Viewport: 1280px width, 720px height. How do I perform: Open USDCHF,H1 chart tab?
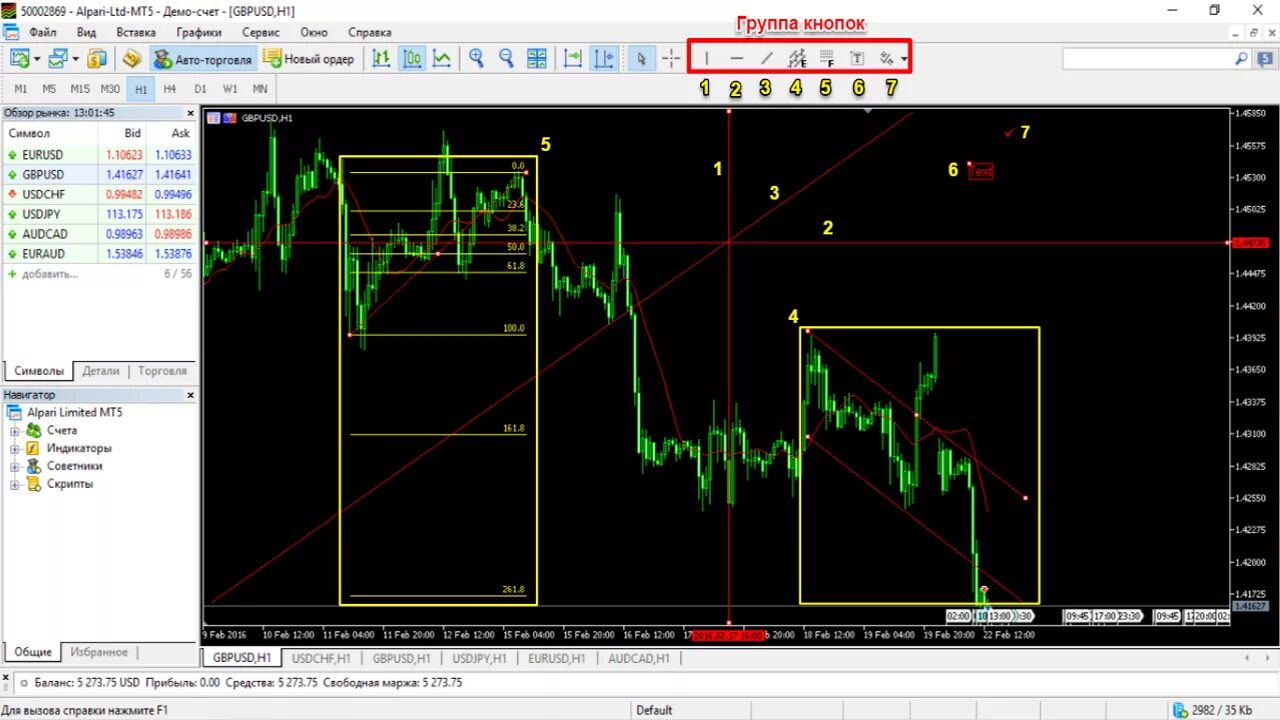coord(321,658)
